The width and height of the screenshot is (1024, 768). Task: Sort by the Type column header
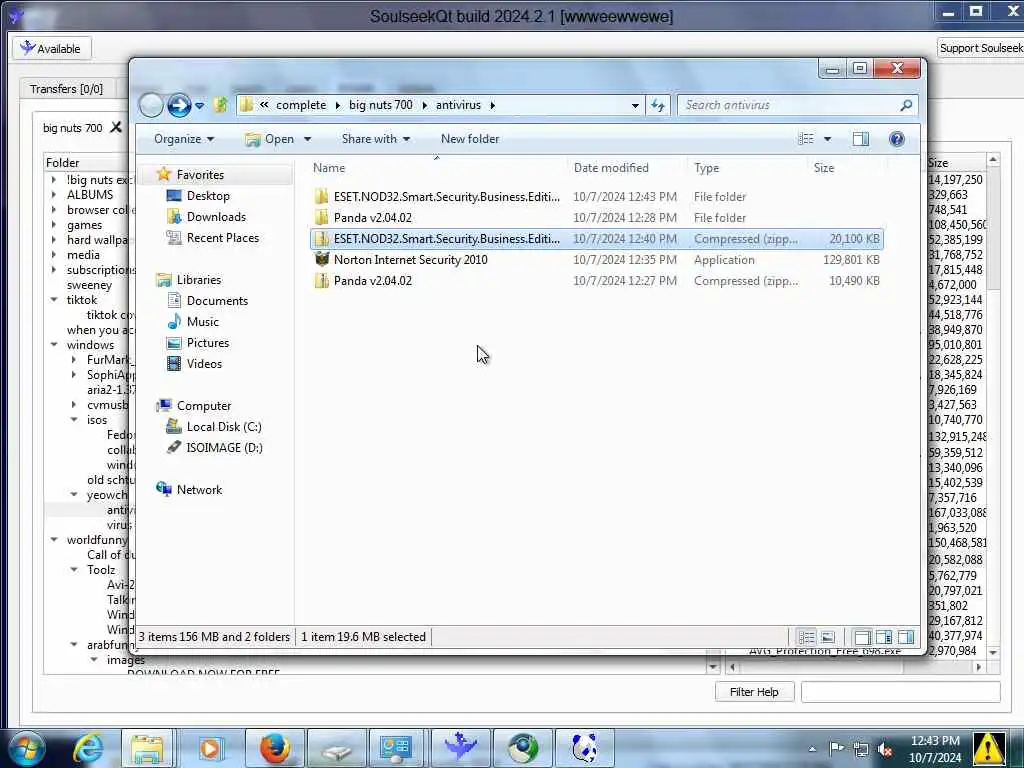pyautogui.click(x=707, y=168)
